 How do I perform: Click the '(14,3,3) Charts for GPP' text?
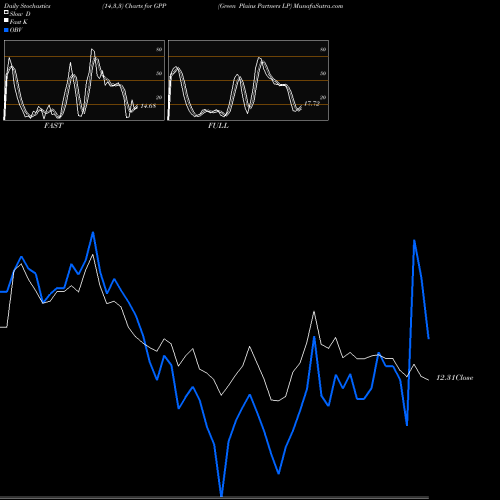pos(134,6)
